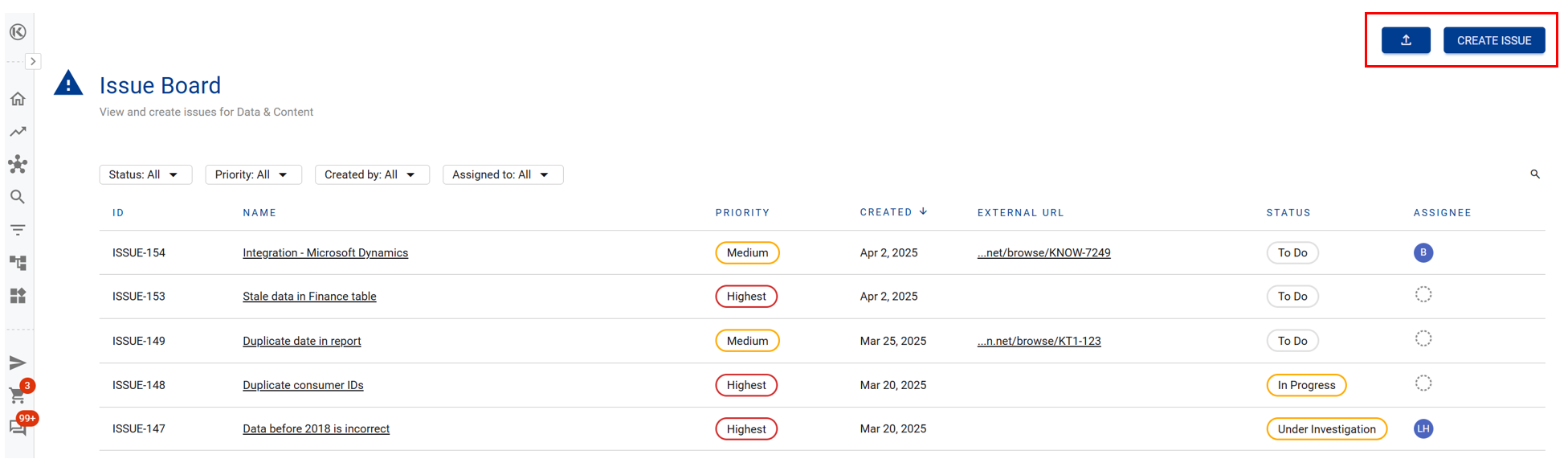Open the filter list icon in sidebar
This screenshot has height=463, width=1568.
pos(18,230)
